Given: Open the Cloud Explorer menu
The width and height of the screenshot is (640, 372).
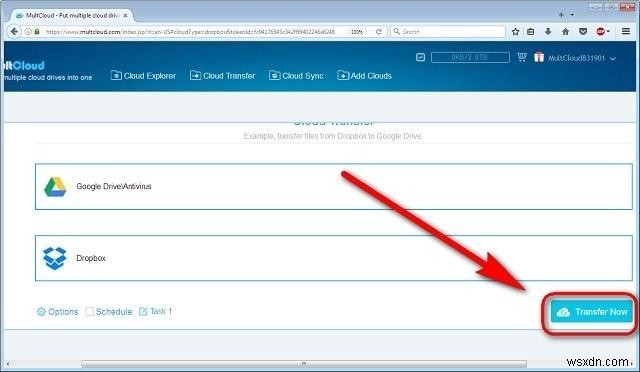Looking at the screenshot, I should [x=143, y=76].
